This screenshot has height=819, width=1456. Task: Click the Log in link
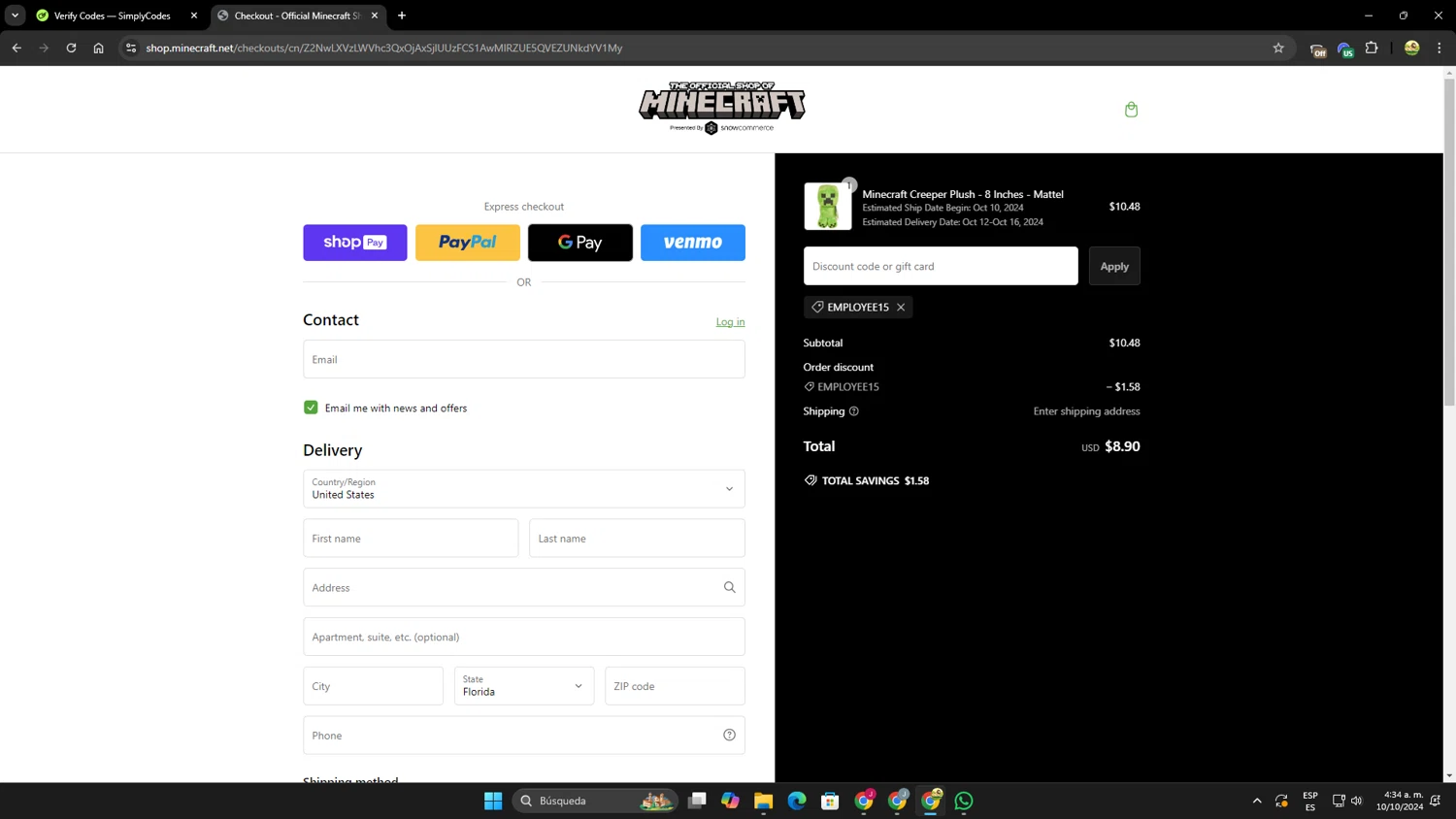(x=730, y=322)
